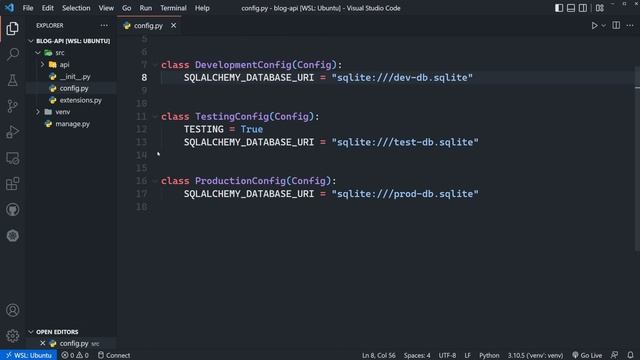
Task: Click the Connect status bar item
Action: [x=114, y=355]
